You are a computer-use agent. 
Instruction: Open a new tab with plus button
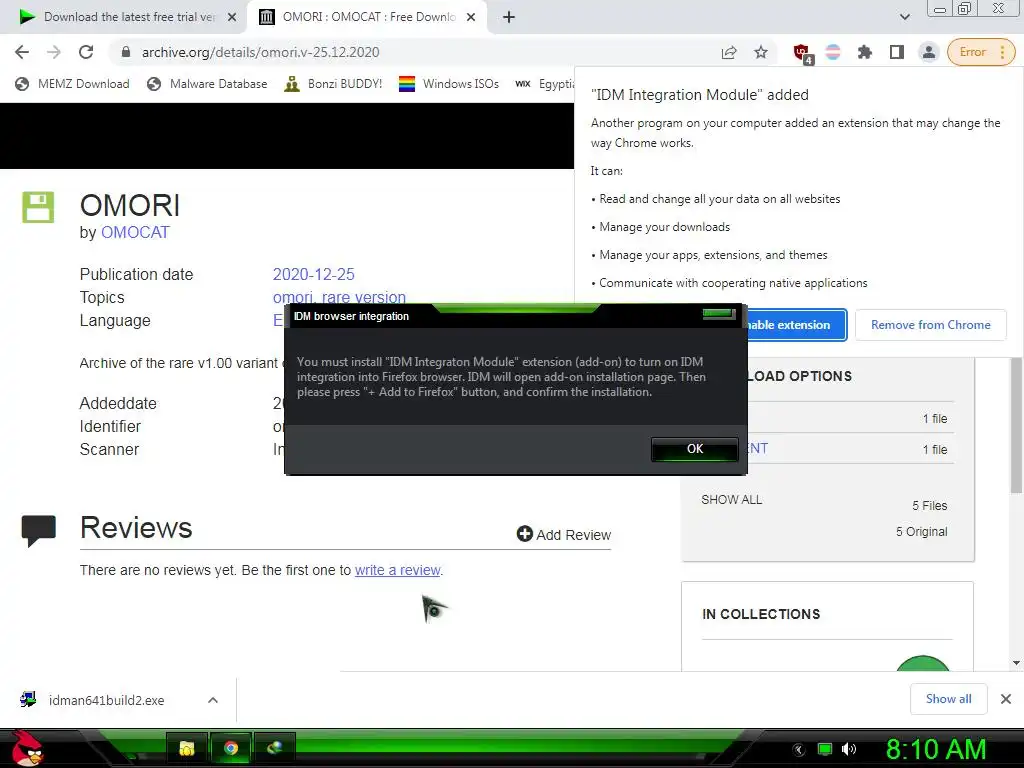click(x=509, y=17)
